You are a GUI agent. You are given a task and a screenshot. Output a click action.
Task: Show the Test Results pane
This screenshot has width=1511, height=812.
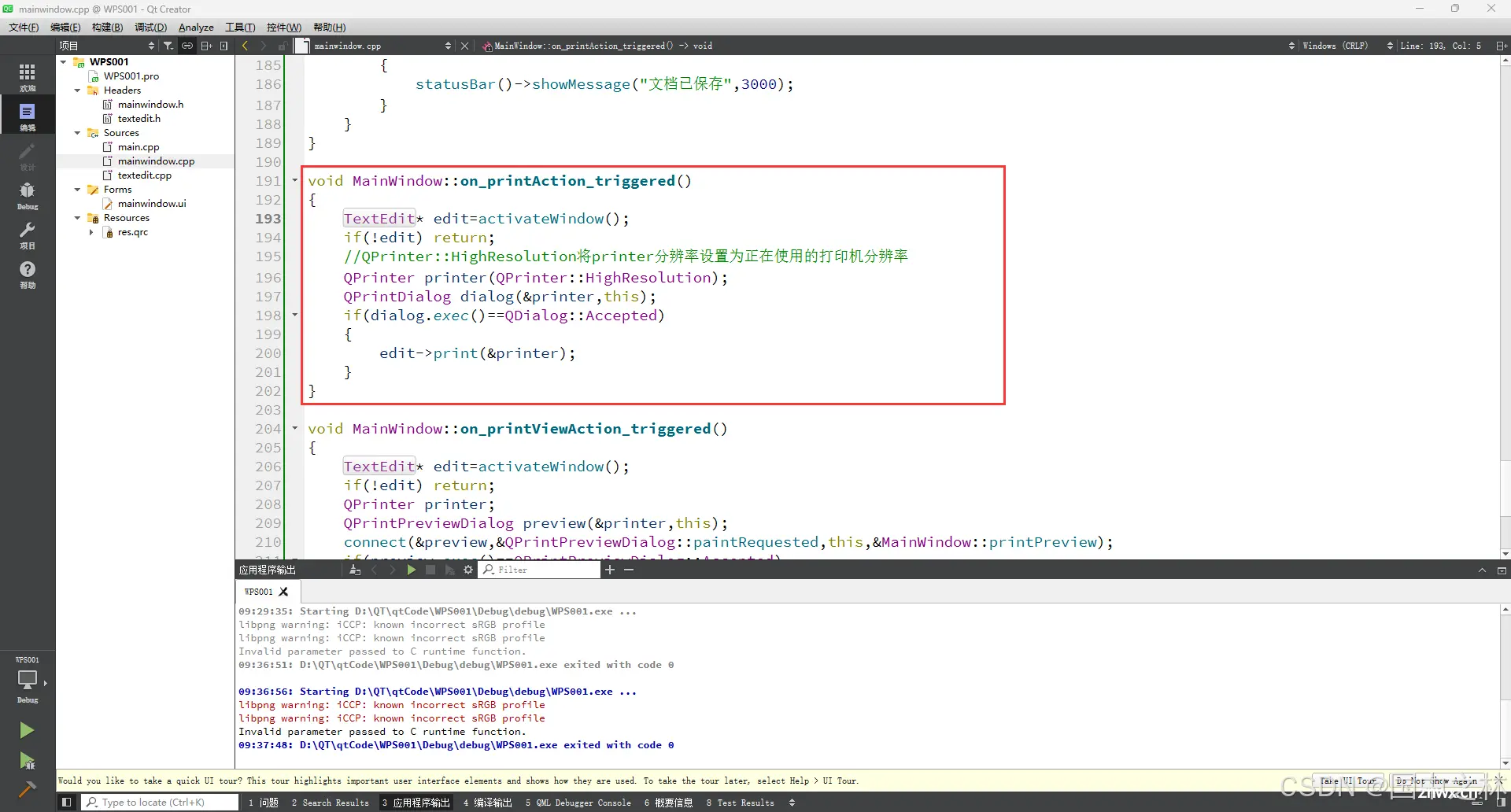(x=741, y=803)
